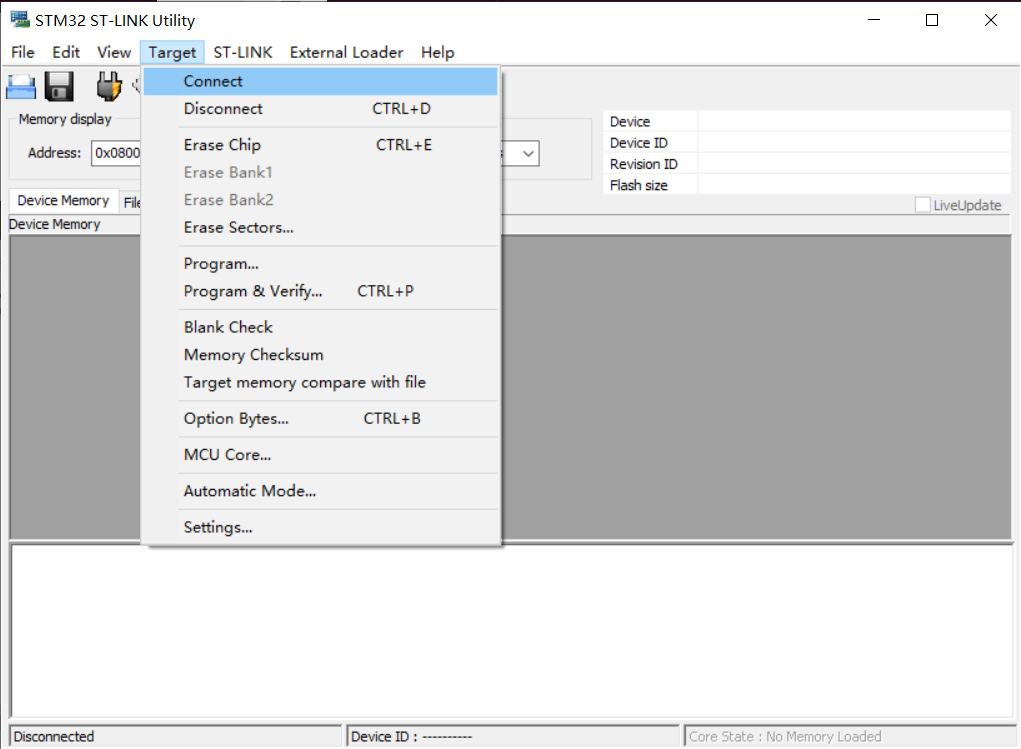Open a binary file using the open icon
This screenshot has height=749, width=1021.
click(x=20, y=86)
